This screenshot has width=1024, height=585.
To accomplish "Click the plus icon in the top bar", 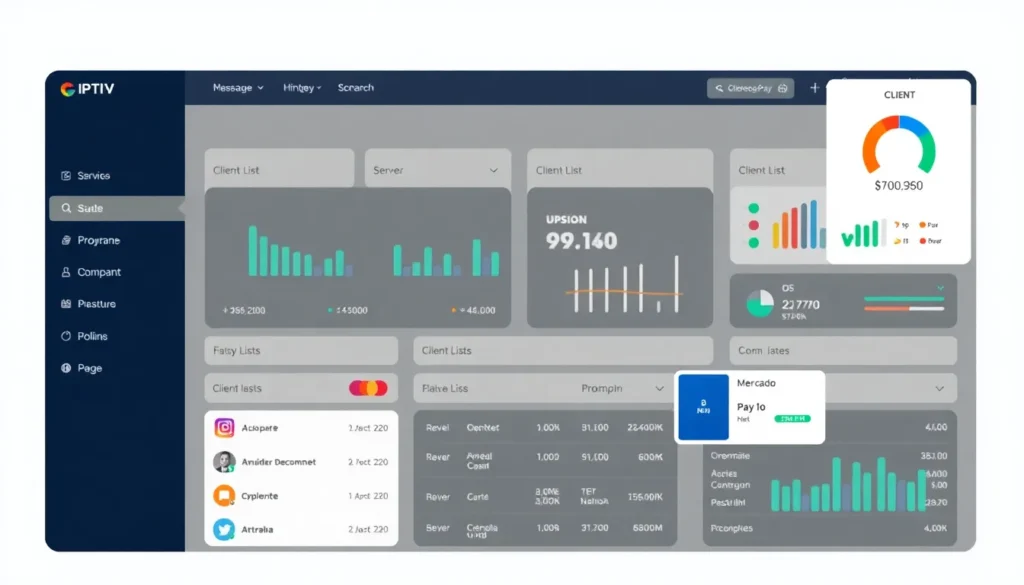I will click(x=814, y=88).
